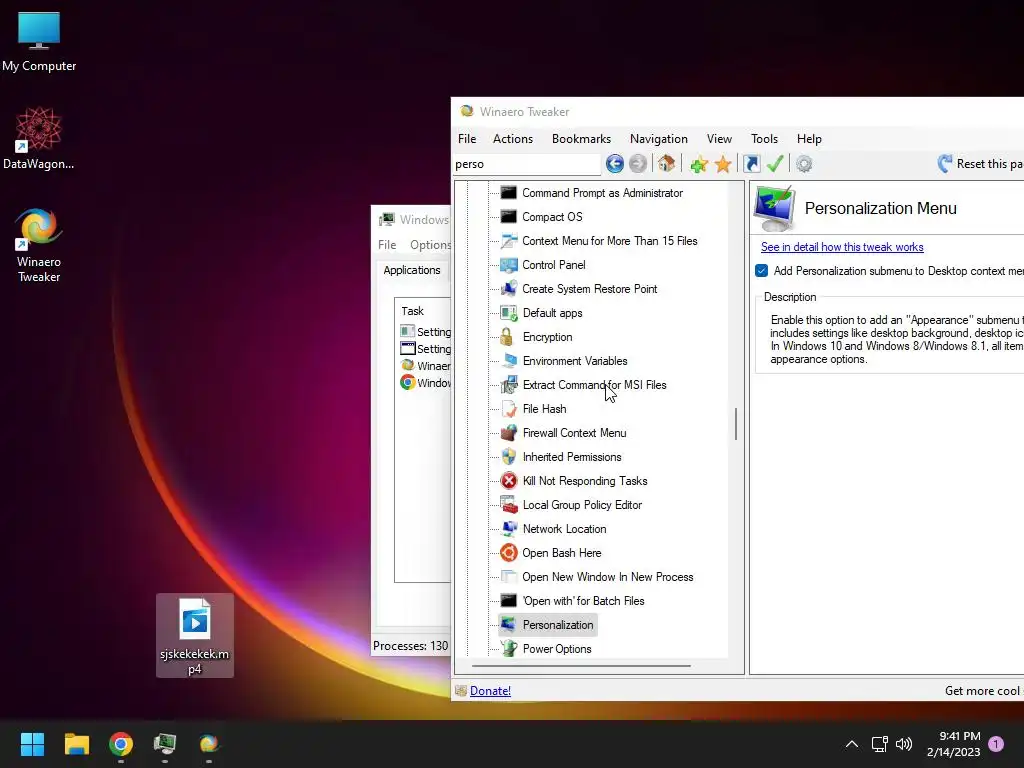The height and width of the screenshot is (768, 1024).
Task: Open bookmarks via the gold star icon
Action: click(x=723, y=164)
